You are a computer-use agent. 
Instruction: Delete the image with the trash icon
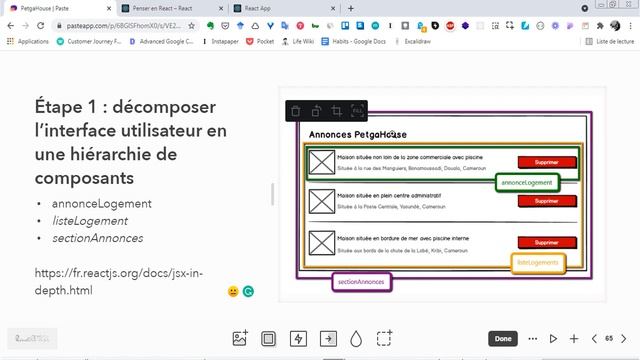click(296, 111)
